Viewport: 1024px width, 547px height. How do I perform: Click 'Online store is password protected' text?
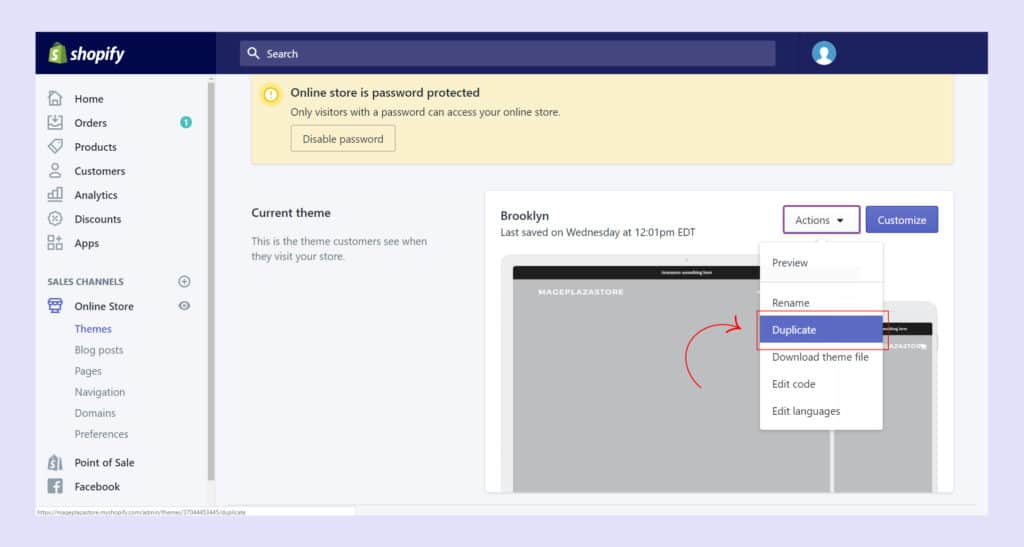click(385, 93)
